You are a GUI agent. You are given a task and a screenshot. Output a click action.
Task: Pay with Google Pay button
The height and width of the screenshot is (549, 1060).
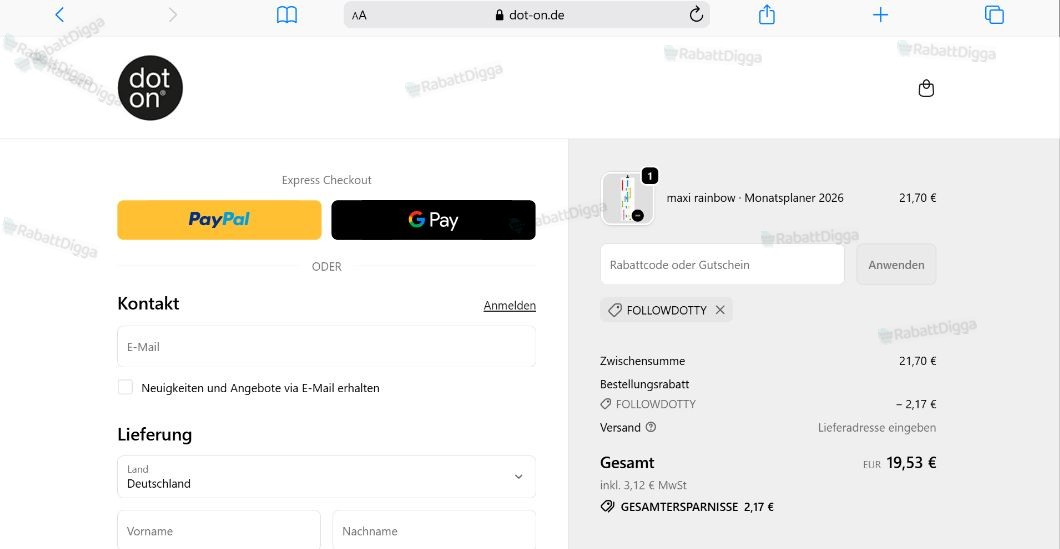coord(433,220)
